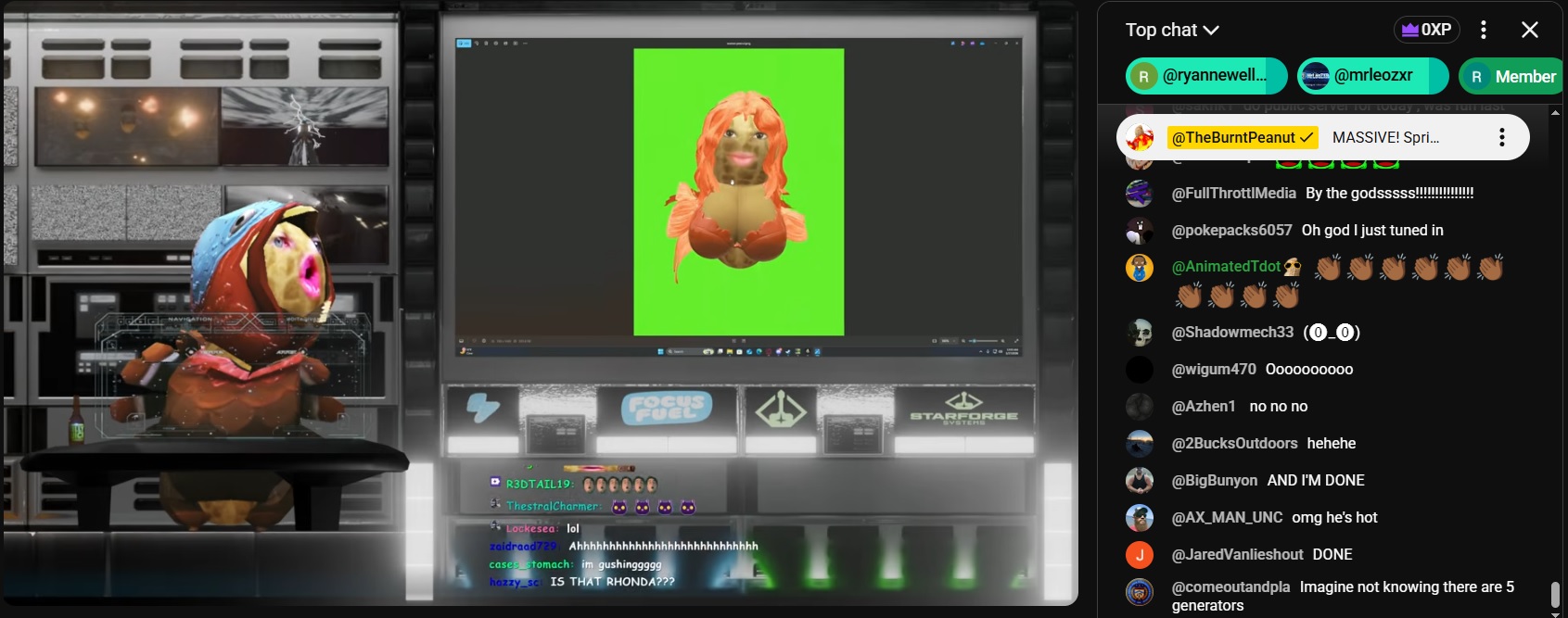Click the highlighted @TheBurntPeanut name badge
This screenshot has width=1568, height=618.
pyautogui.click(x=1243, y=137)
